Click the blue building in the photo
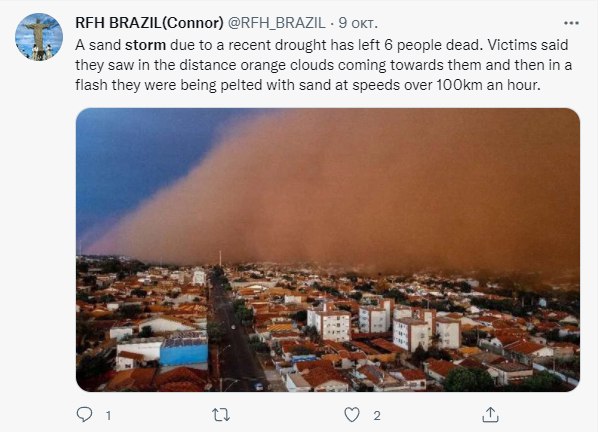This screenshot has height=432, width=607. [183, 351]
